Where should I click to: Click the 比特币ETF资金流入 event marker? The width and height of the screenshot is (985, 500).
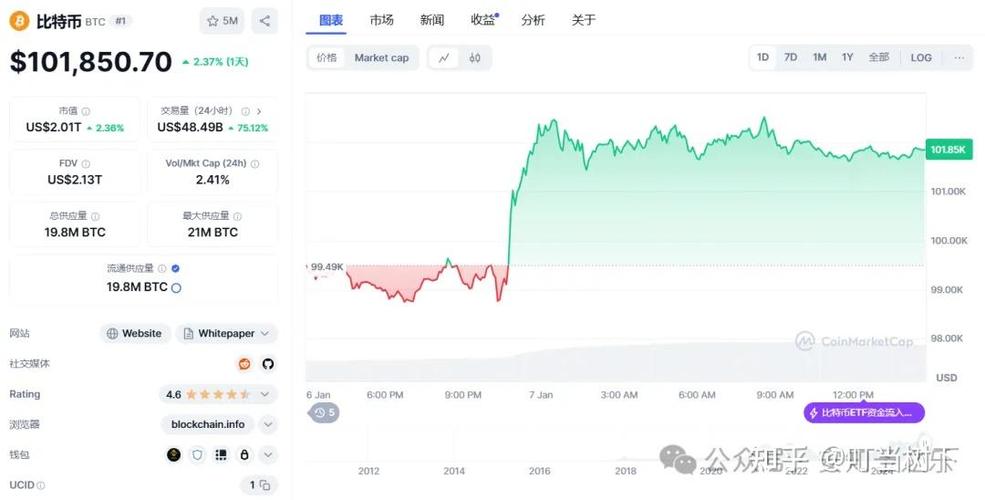(x=864, y=412)
